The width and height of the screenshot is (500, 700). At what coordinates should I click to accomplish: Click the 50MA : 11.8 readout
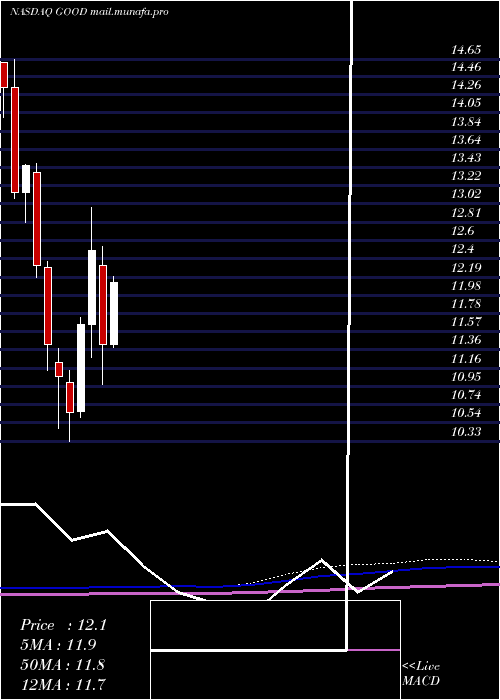63,665
